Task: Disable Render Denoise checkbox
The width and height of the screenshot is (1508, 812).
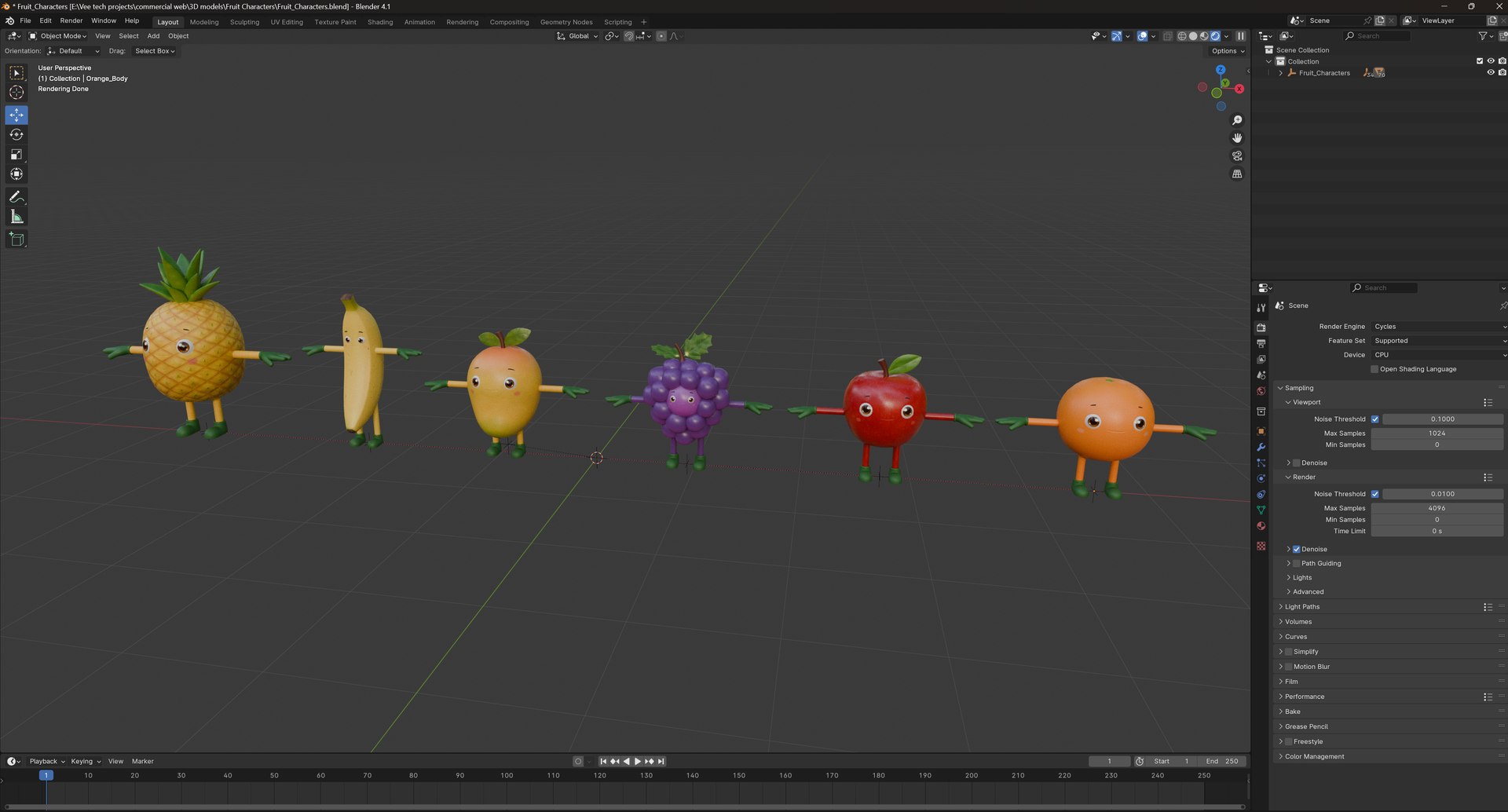Action: 1296,550
